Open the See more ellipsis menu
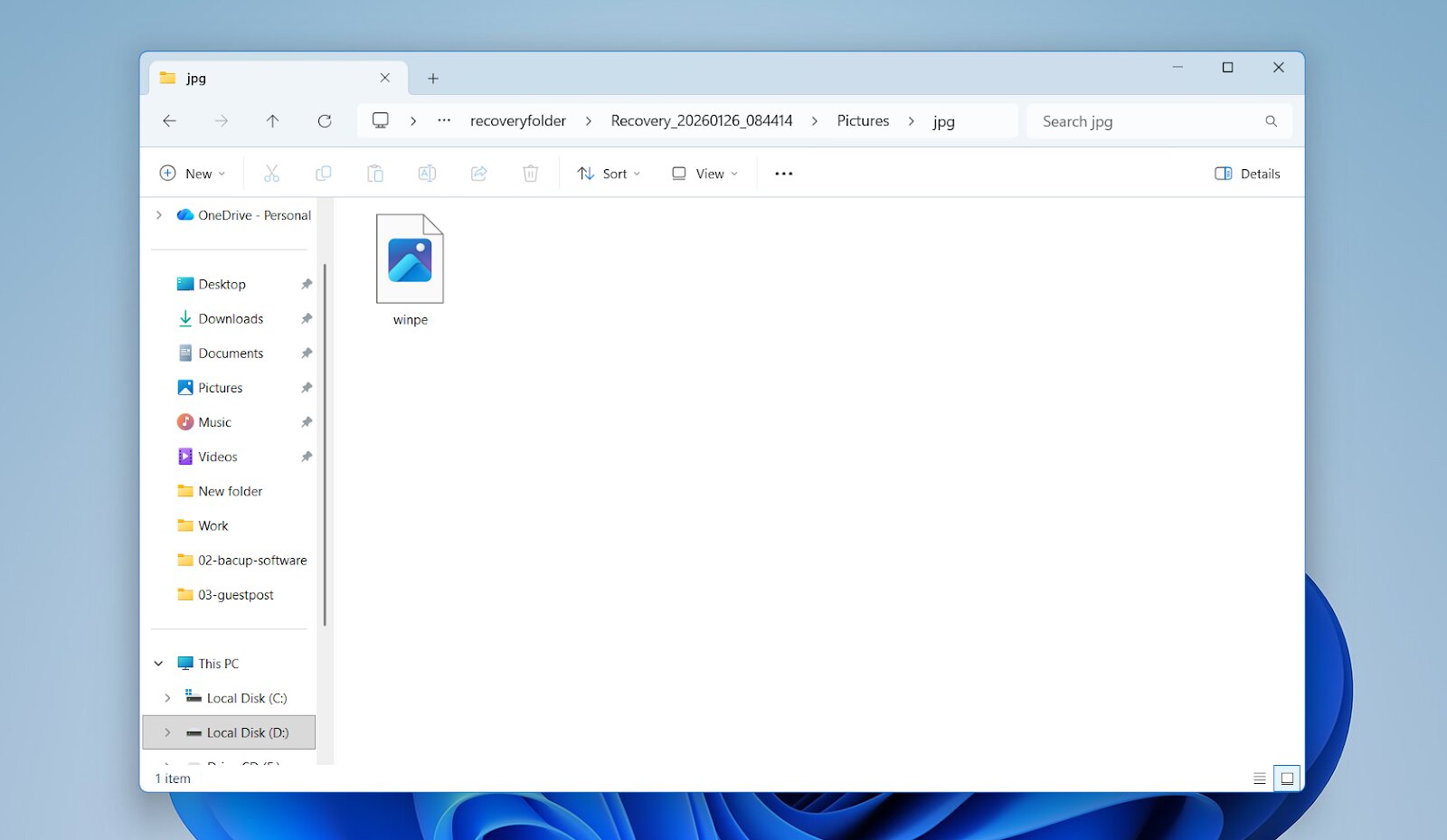The image size is (1447, 840). click(782, 173)
